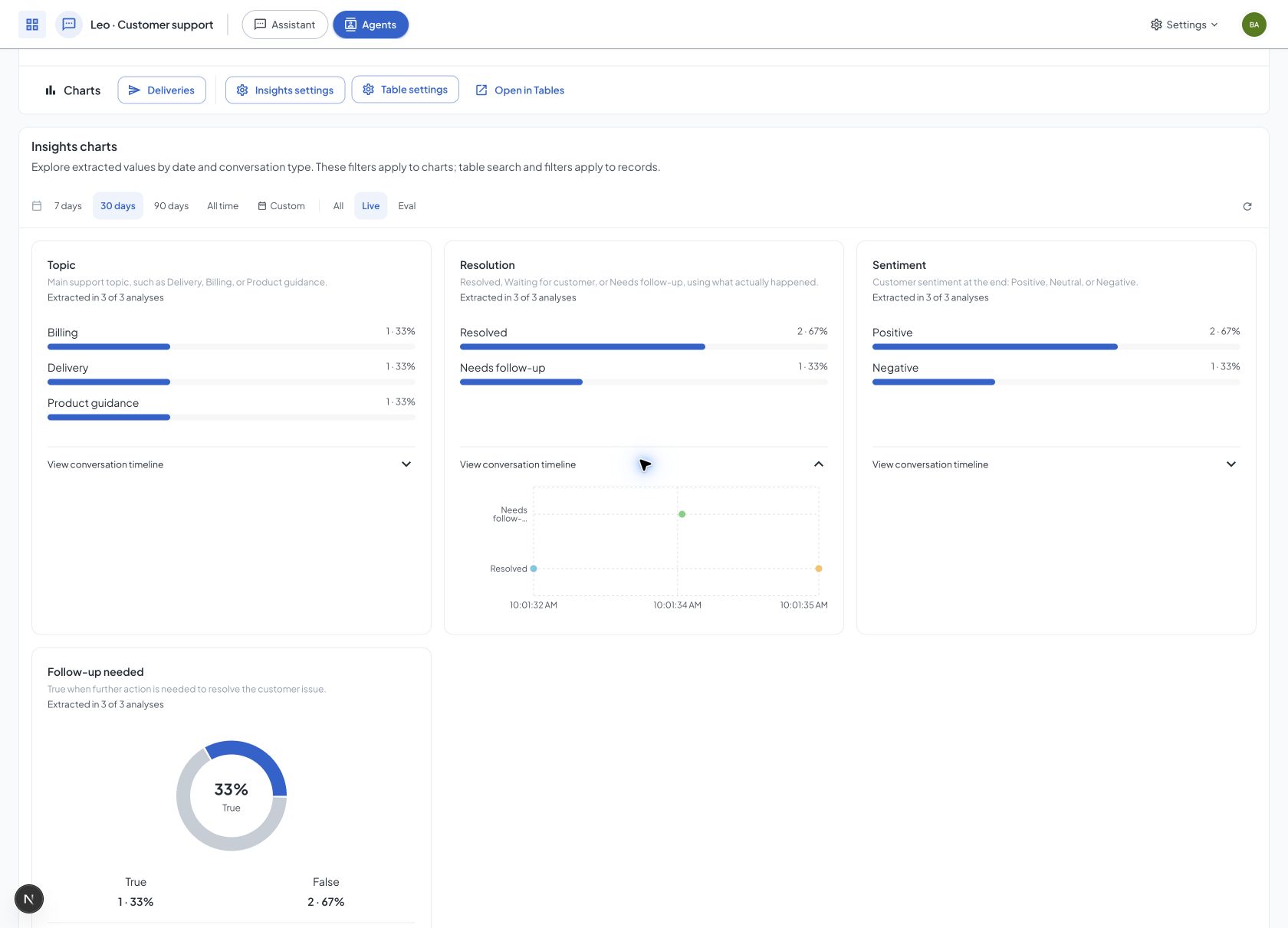This screenshot has width=1288, height=928.
Task: Click the green Needs follow-up timeline dot
Action: click(682, 514)
